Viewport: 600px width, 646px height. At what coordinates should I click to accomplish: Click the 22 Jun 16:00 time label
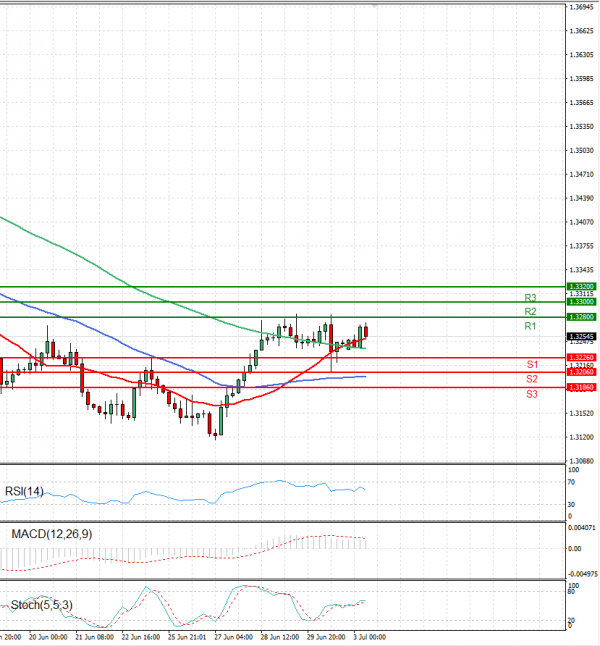140,635
